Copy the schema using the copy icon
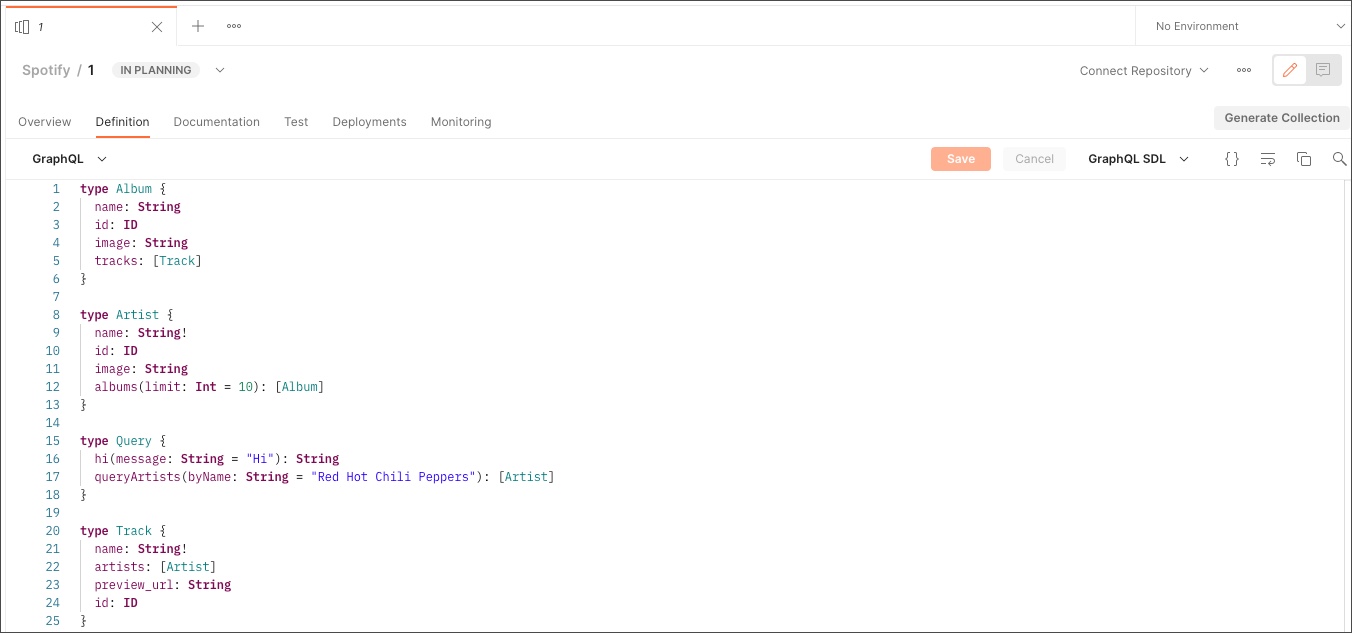The width and height of the screenshot is (1352, 633). click(x=1304, y=158)
